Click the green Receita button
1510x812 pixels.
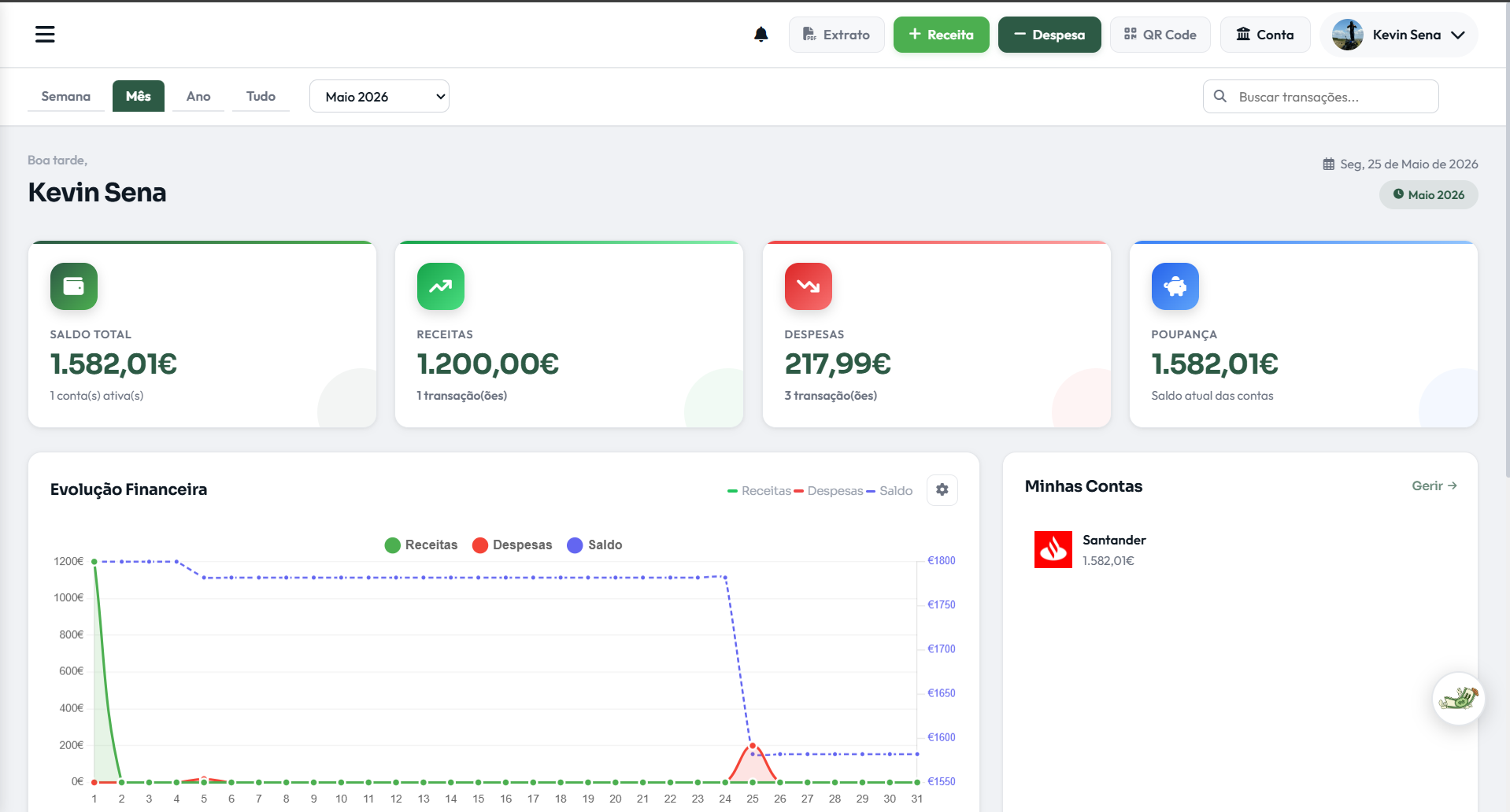[941, 35]
